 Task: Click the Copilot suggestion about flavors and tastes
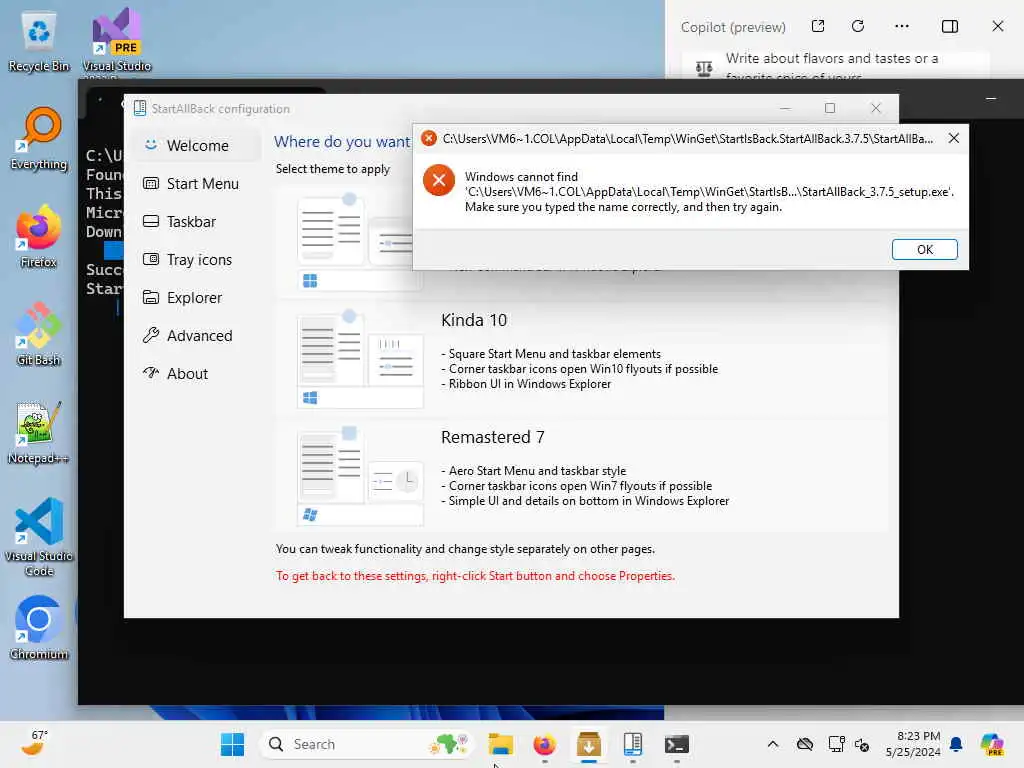tap(836, 65)
